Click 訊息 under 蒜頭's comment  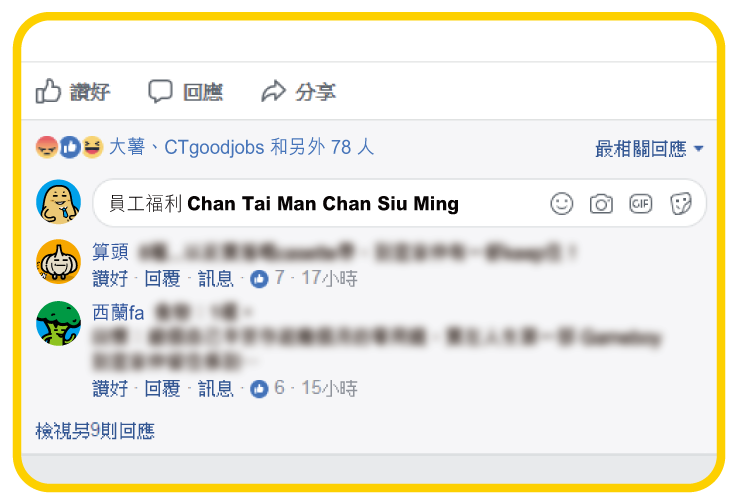point(216,279)
